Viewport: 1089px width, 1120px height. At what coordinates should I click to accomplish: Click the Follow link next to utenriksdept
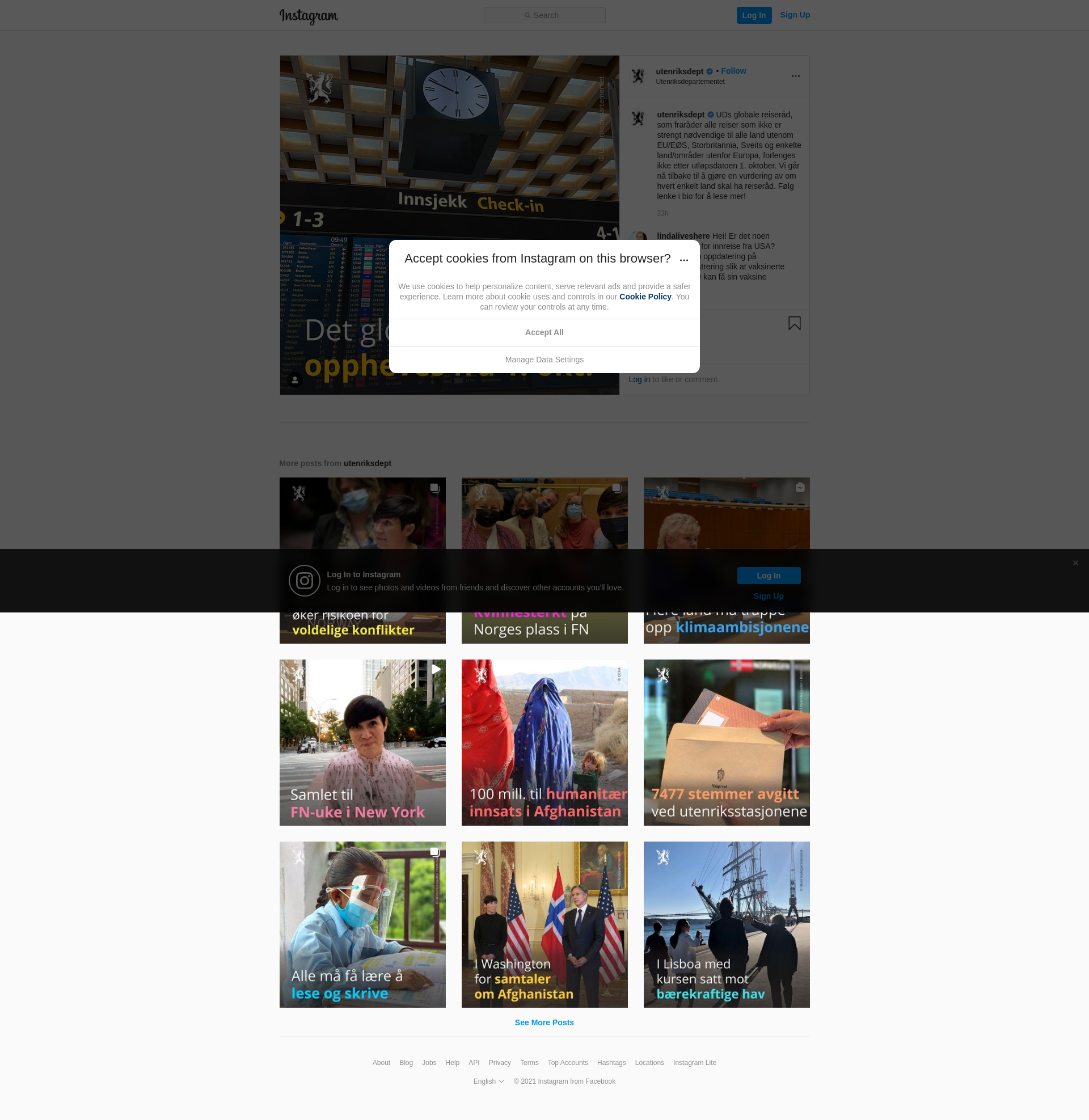coord(733,71)
